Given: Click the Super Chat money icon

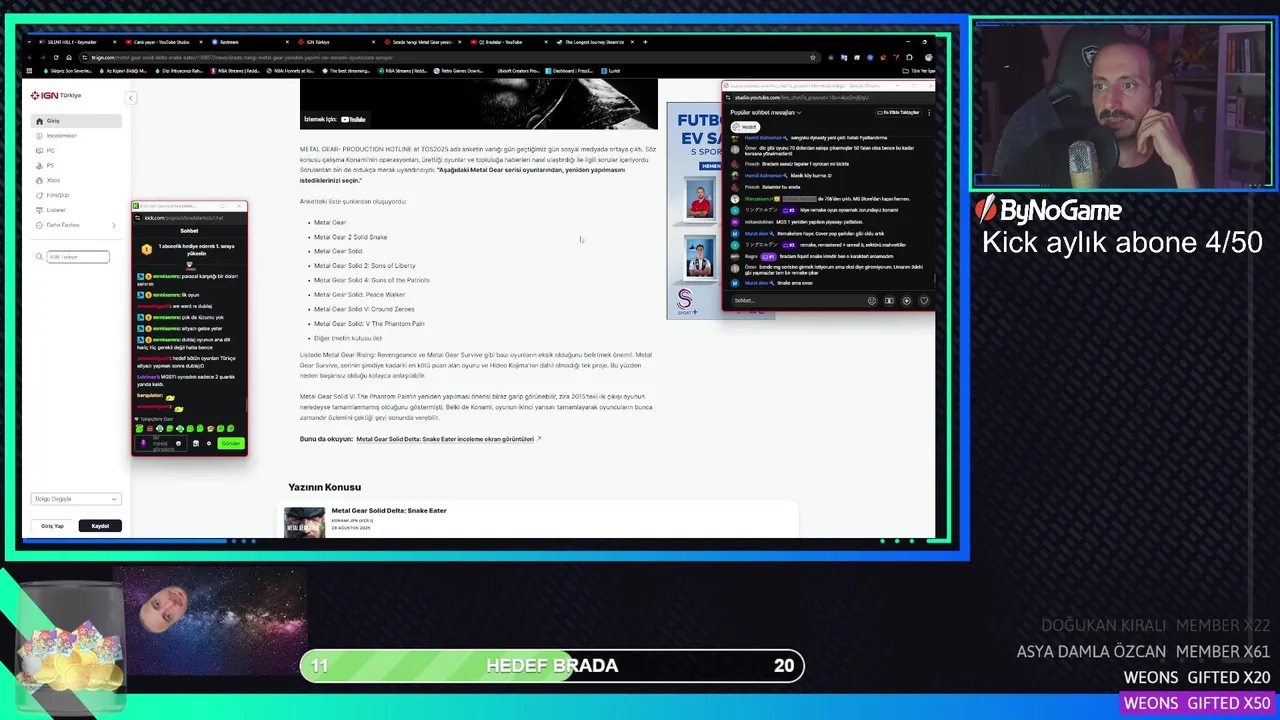Looking at the screenshot, I should click(x=889, y=300).
